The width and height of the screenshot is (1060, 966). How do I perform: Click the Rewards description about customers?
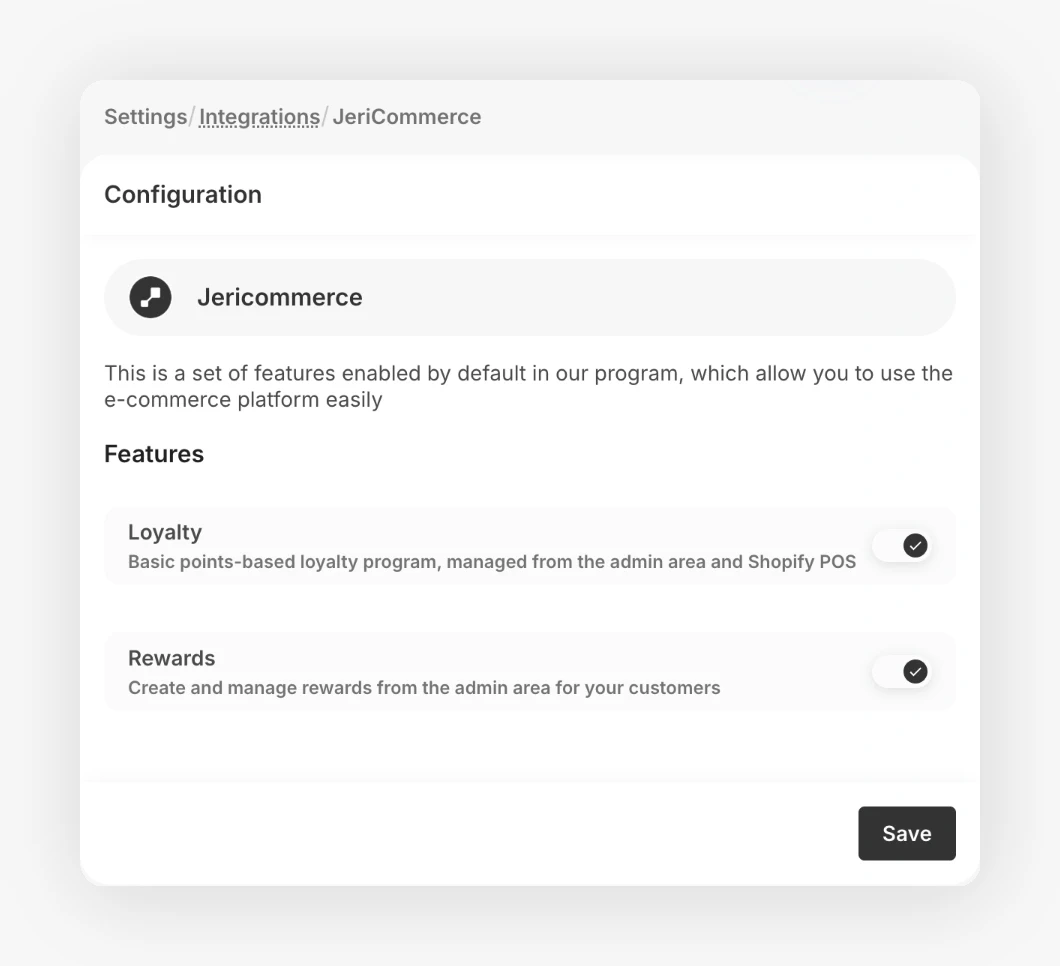tap(425, 687)
